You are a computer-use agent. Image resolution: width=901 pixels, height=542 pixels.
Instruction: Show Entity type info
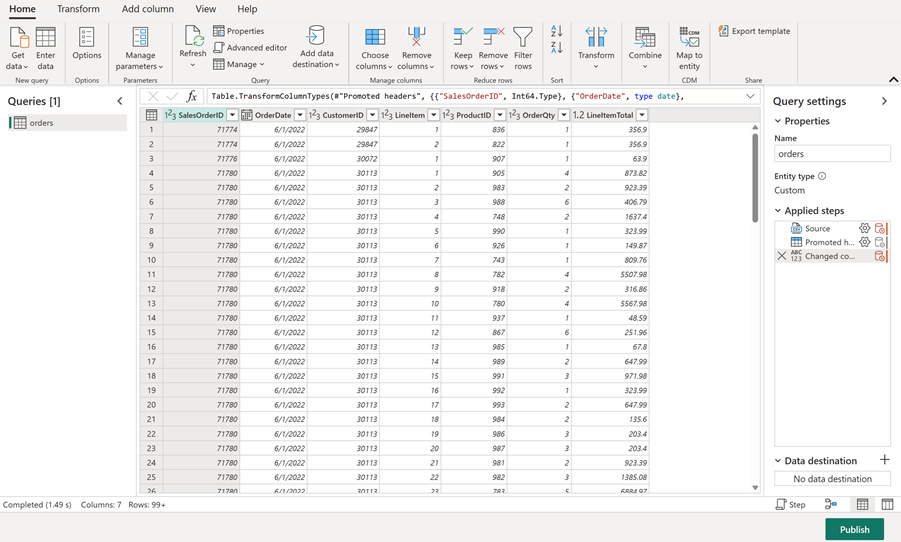[x=822, y=176]
